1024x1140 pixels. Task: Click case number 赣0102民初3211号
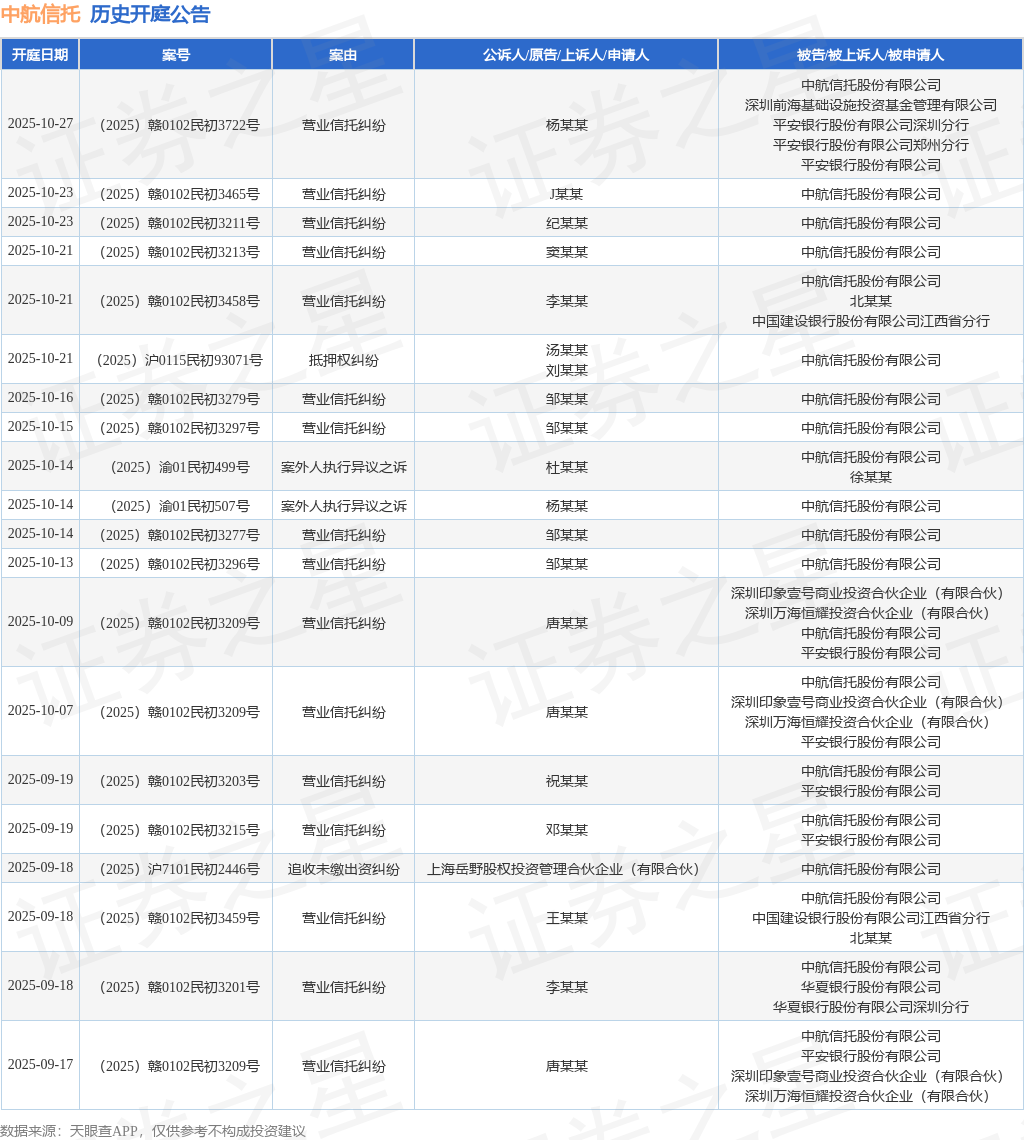pyautogui.click(x=180, y=223)
